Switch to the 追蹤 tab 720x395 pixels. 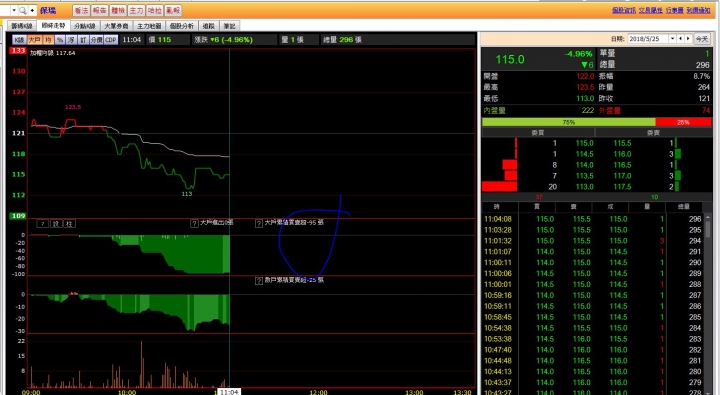point(209,26)
